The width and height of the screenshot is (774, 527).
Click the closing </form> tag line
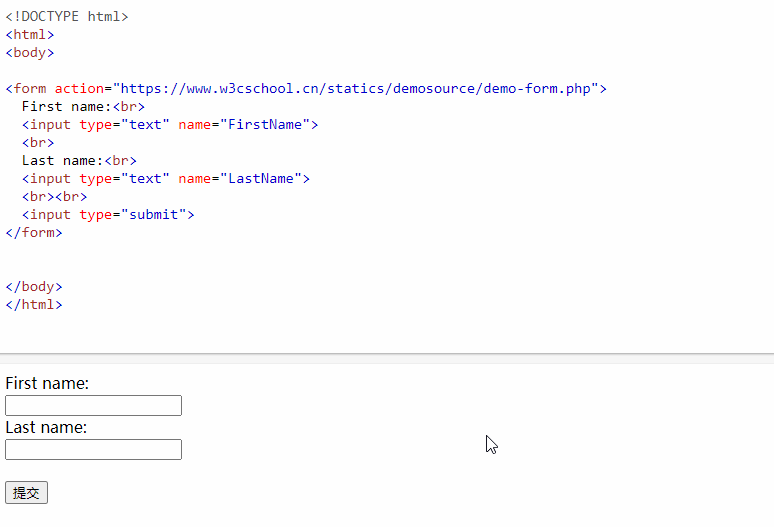[34, 233]
